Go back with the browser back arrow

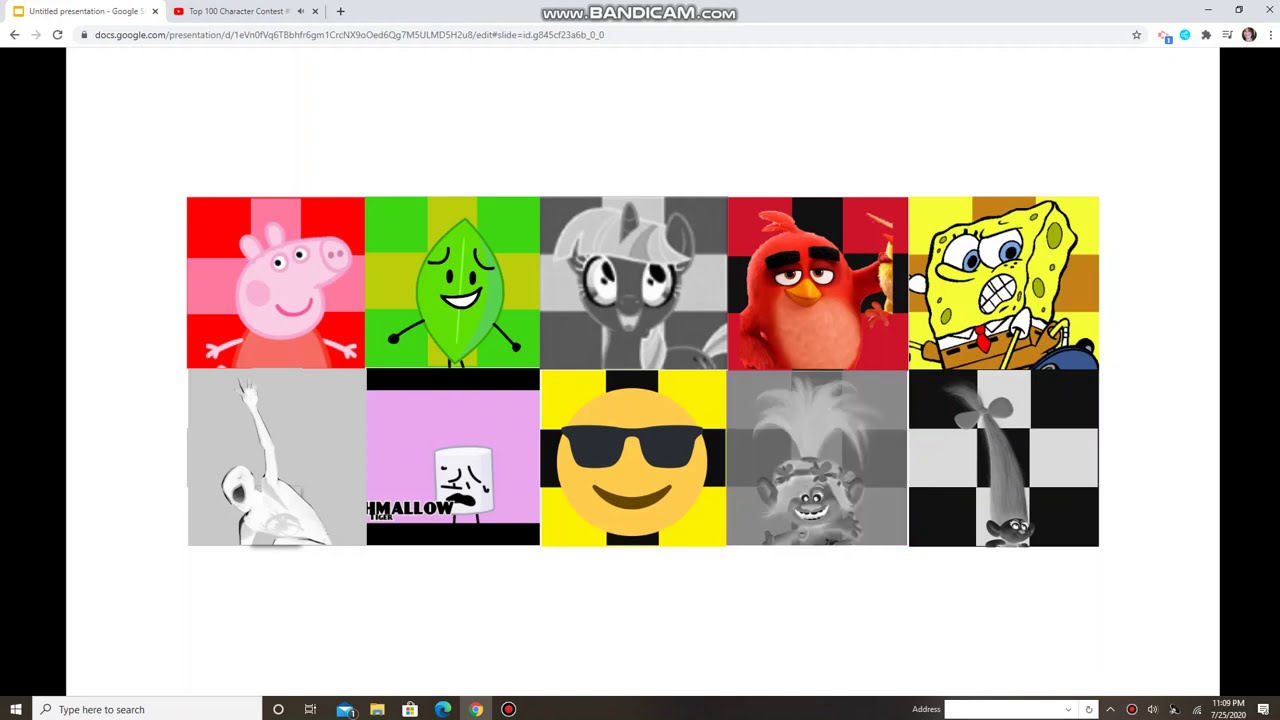(x=14, y=35)
